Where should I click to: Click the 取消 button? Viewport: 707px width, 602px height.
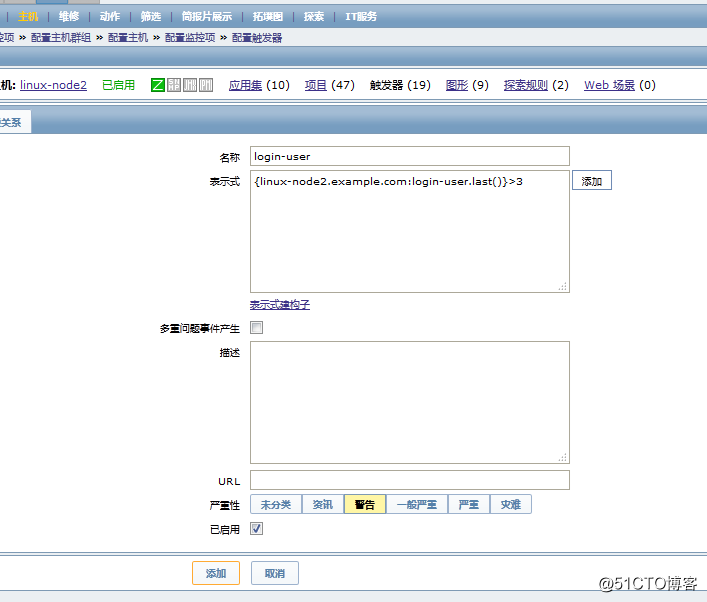(x=275, y=573)
